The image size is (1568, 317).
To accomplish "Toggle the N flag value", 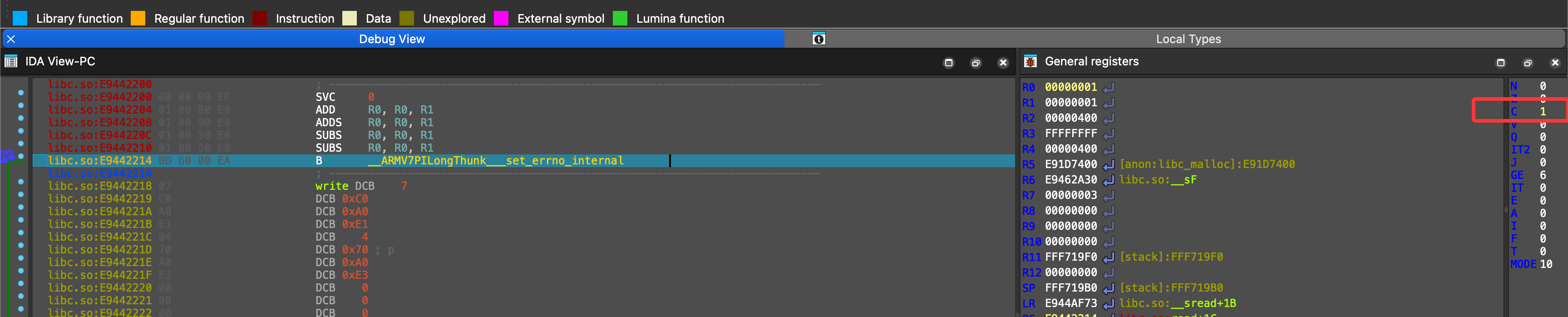I will [x=1543, y=86].
